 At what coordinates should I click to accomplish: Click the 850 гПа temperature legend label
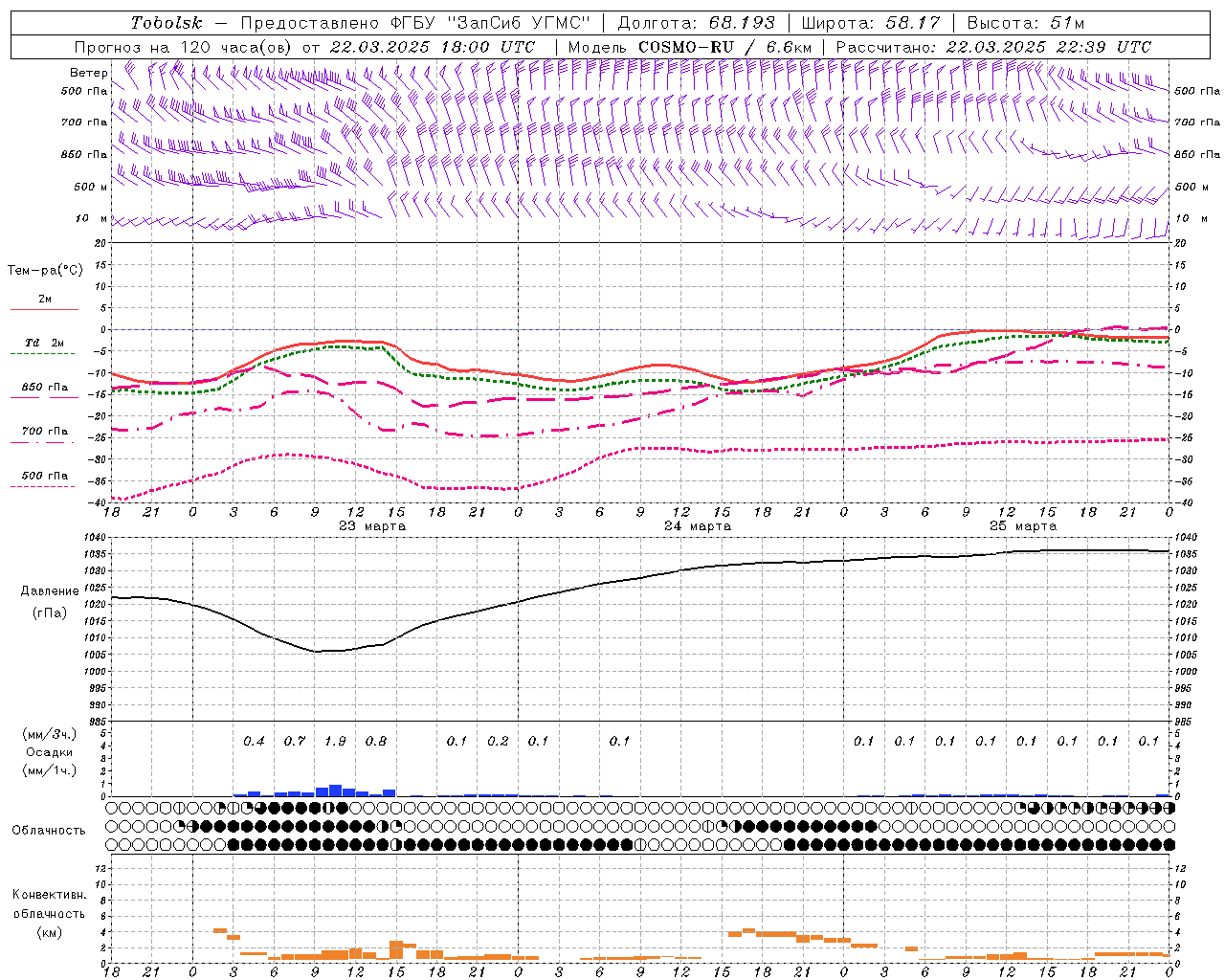click(x=45, y=388)
